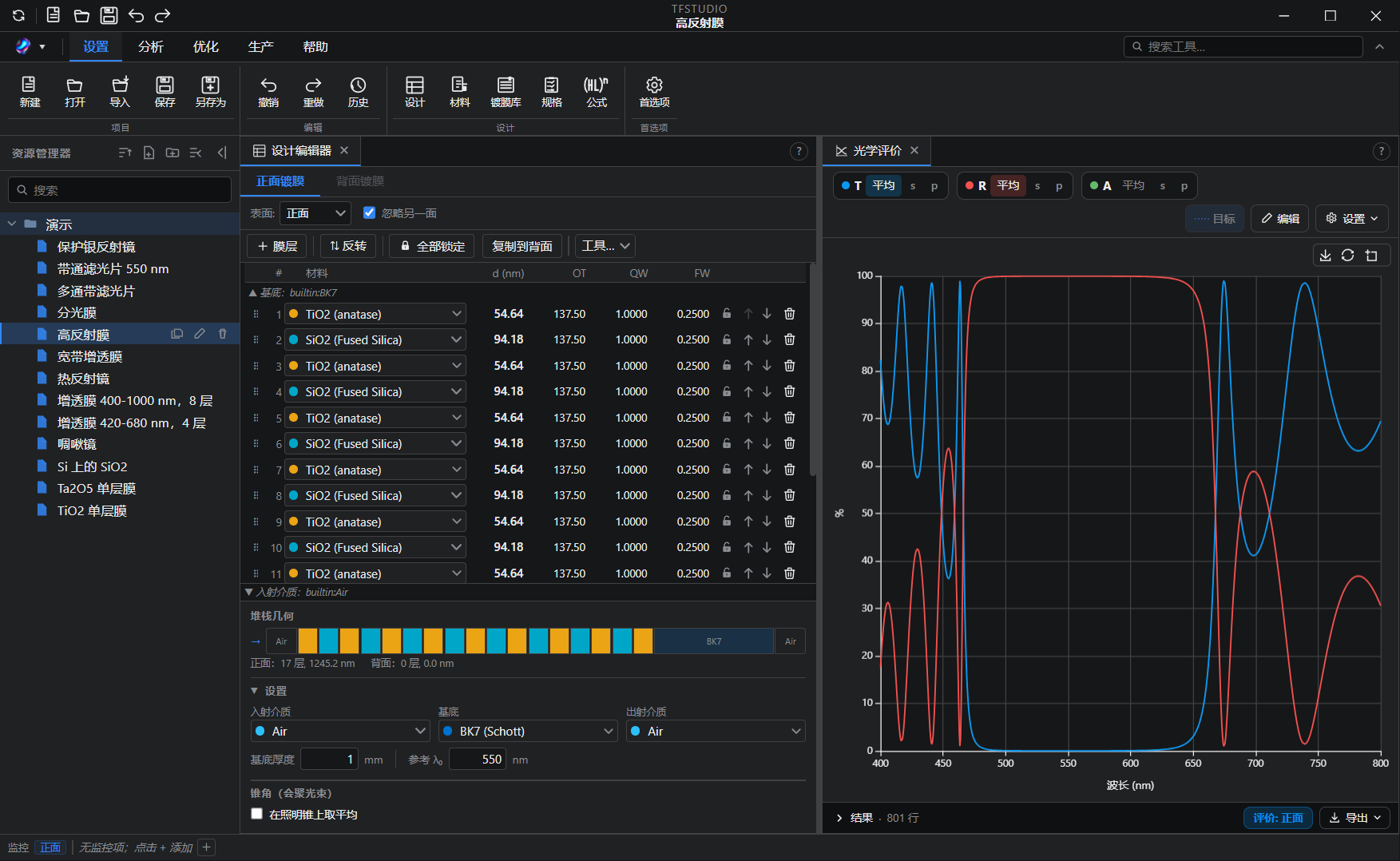Toggle lock on layer 2 SiO2
Screen dimensions: 1400x861
tap(727, 339)
